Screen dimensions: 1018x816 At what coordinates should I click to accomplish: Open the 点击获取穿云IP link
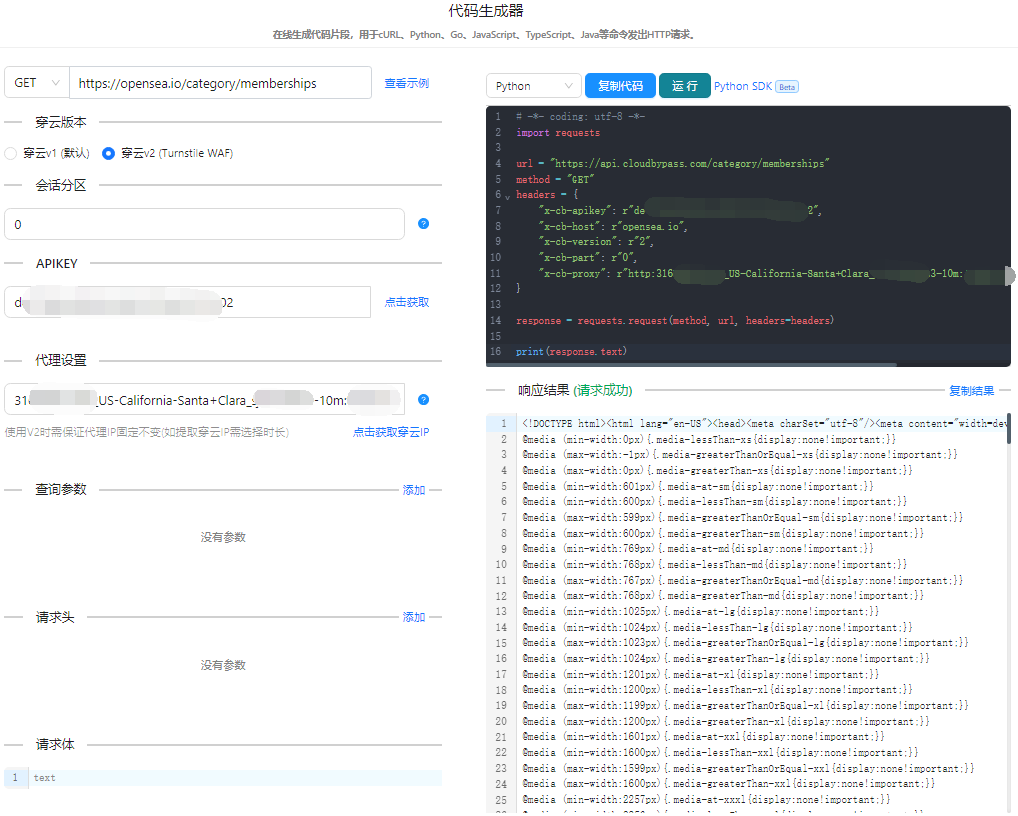(391, 432)
